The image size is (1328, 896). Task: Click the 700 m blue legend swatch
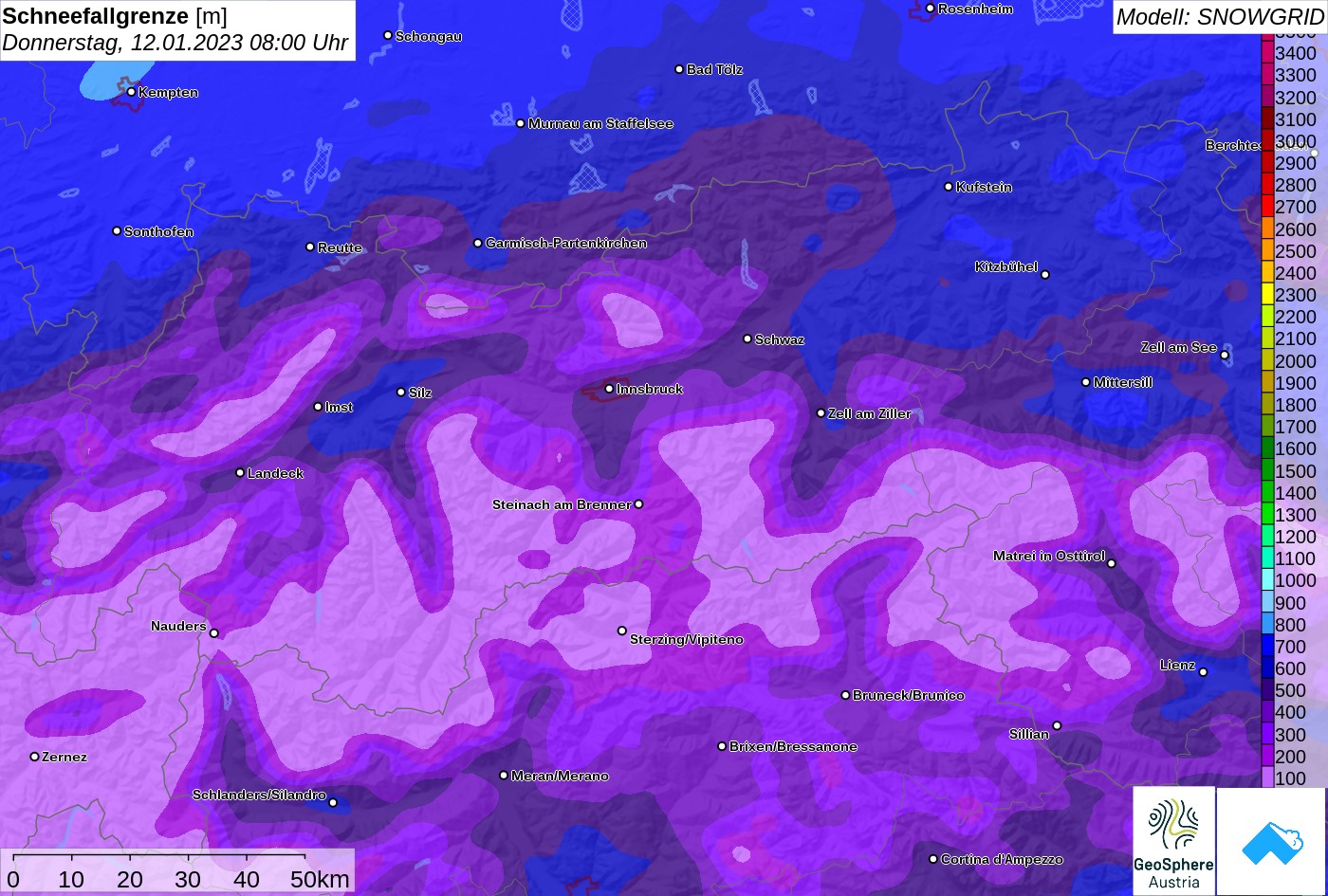1267,647
